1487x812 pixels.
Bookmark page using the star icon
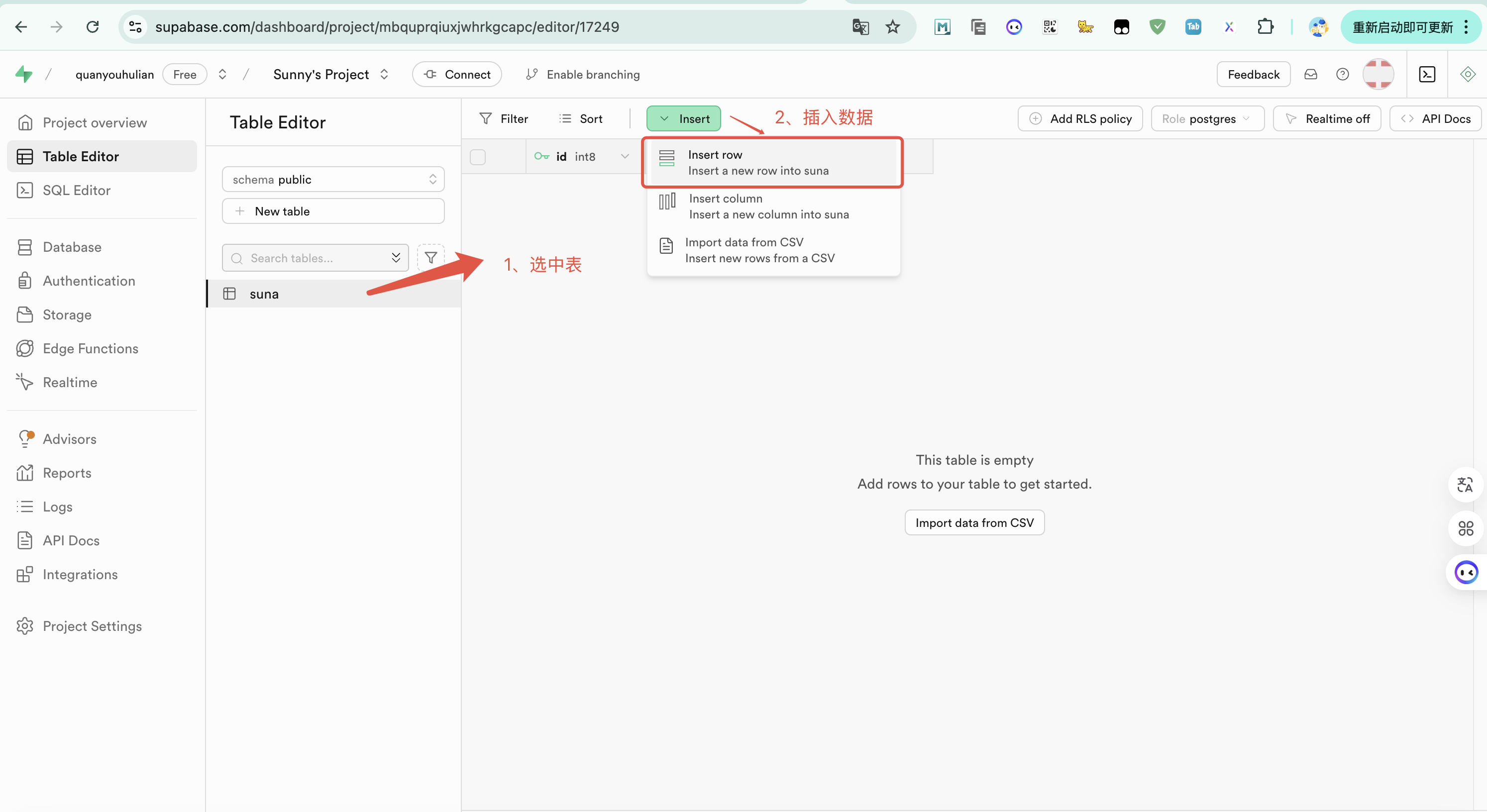coord(892,26)
